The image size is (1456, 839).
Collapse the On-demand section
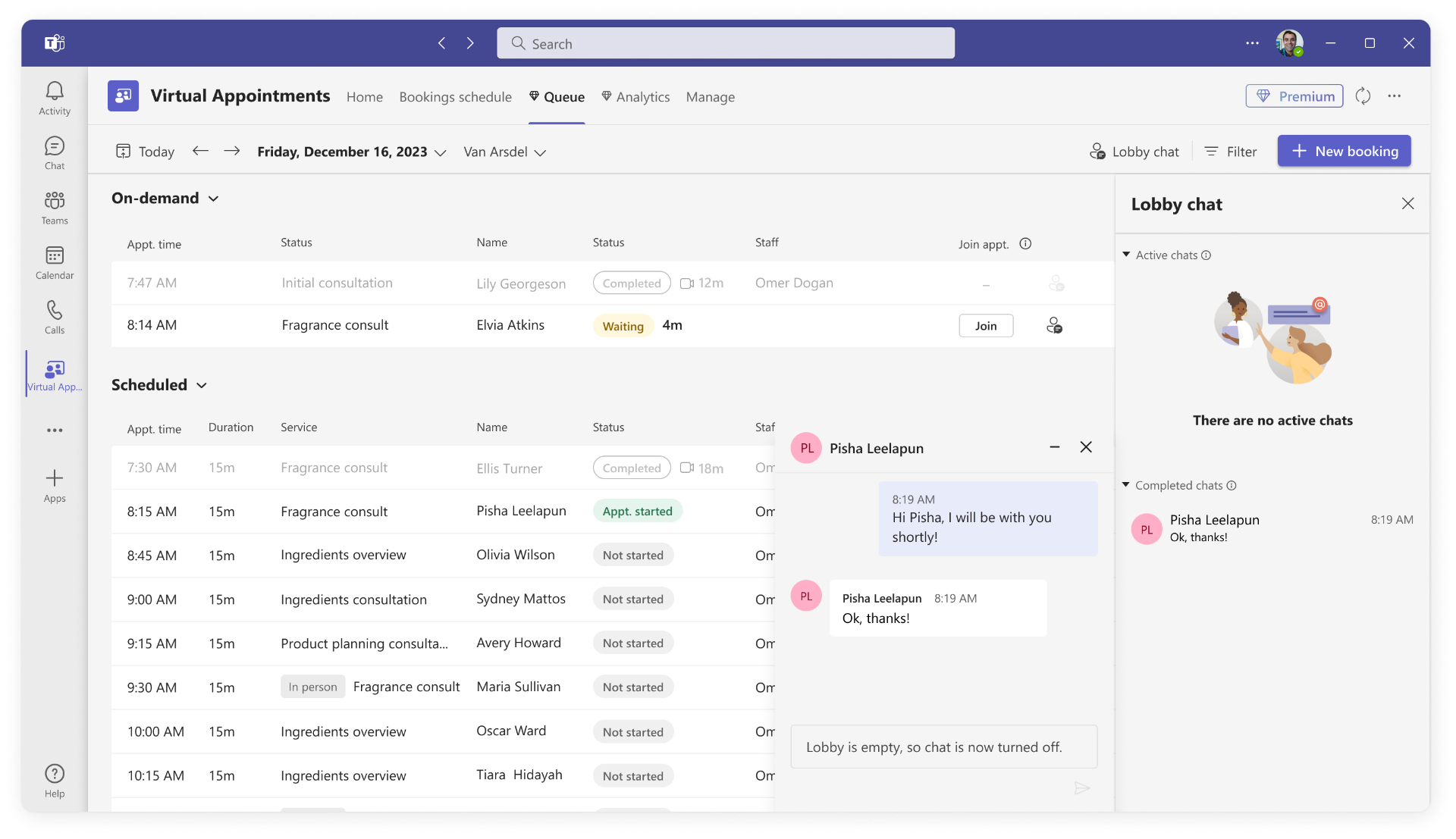point(214,199)
